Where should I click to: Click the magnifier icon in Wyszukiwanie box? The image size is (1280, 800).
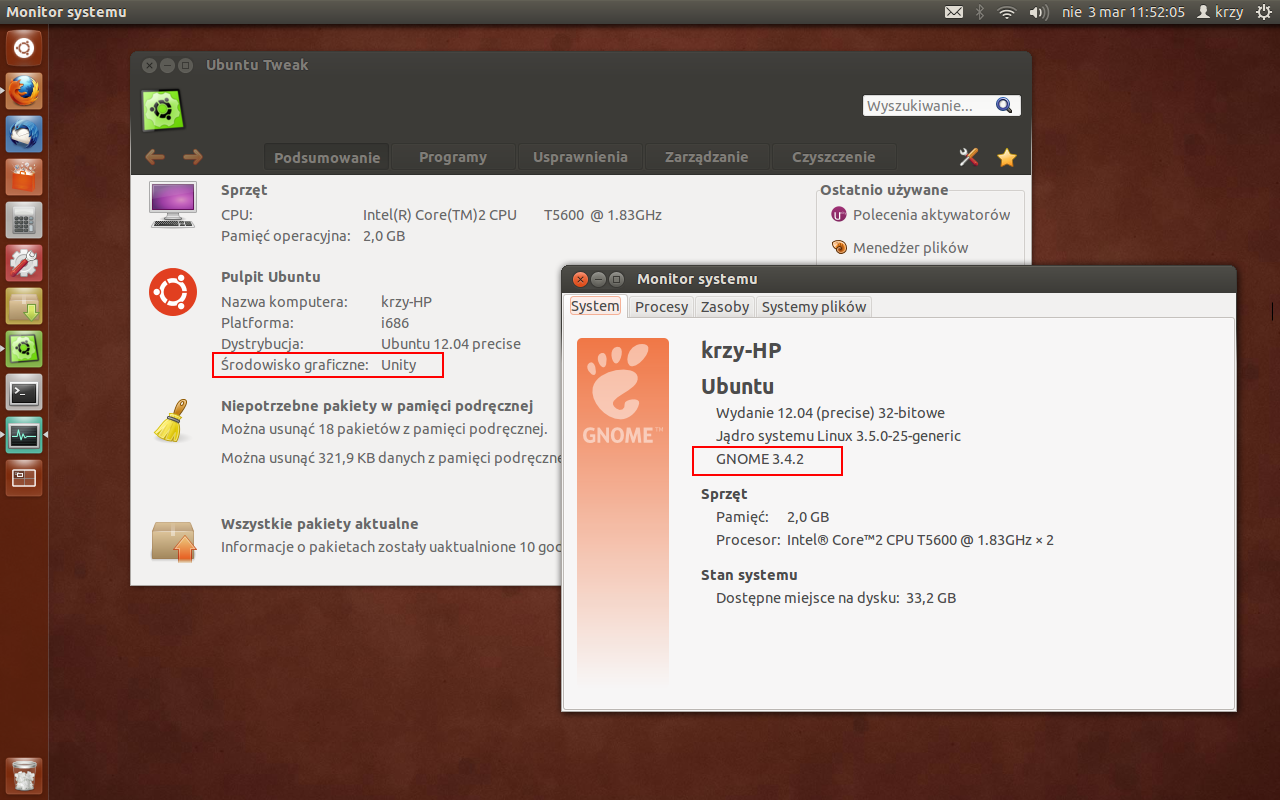coord(1004,105)
